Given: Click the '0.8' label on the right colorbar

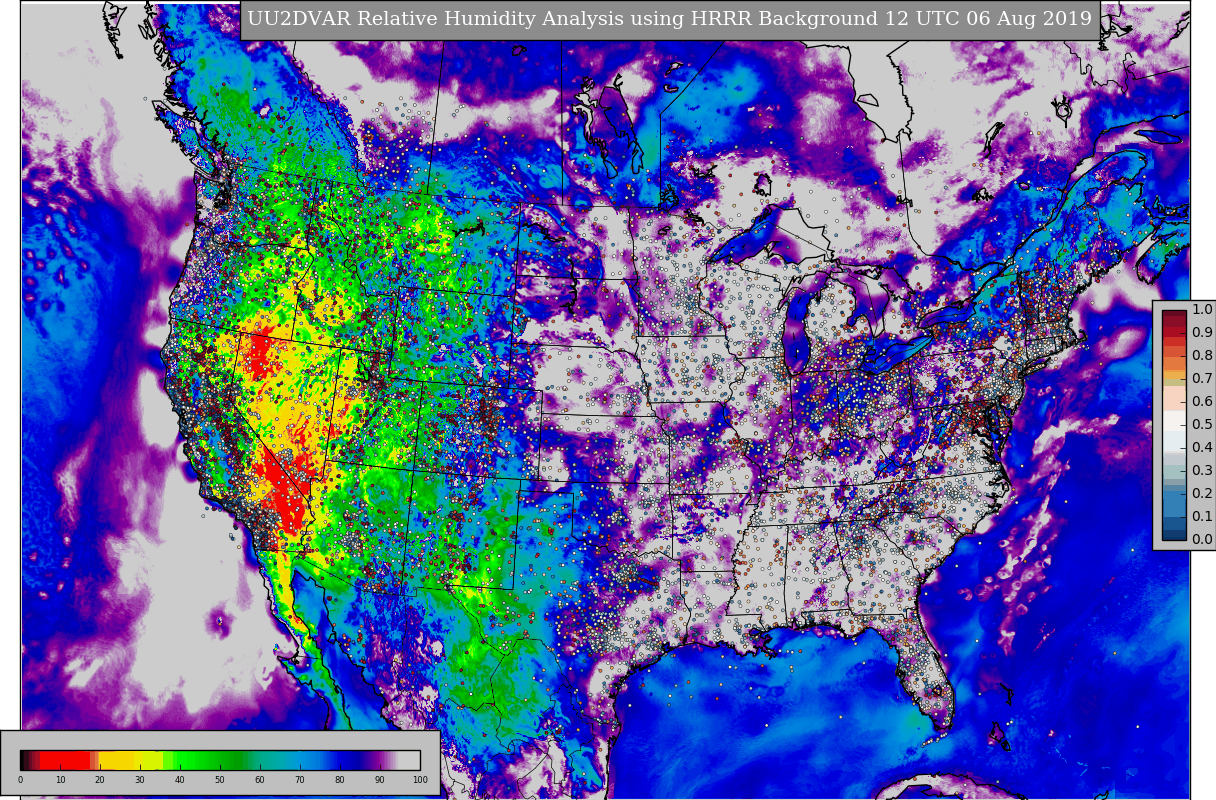Looking at the screenshot, I should tap(1202, 355).
